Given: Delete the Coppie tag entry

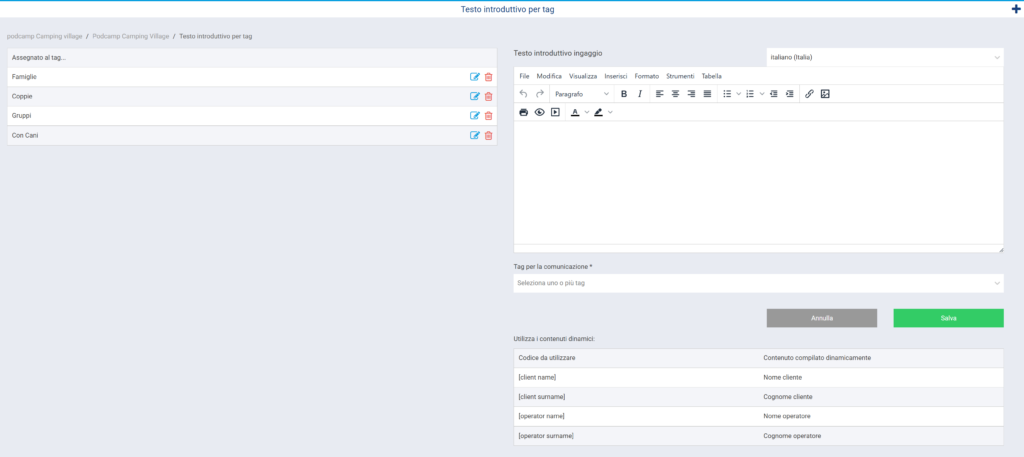Looking at the screenshot, I should tap(488, 96).
